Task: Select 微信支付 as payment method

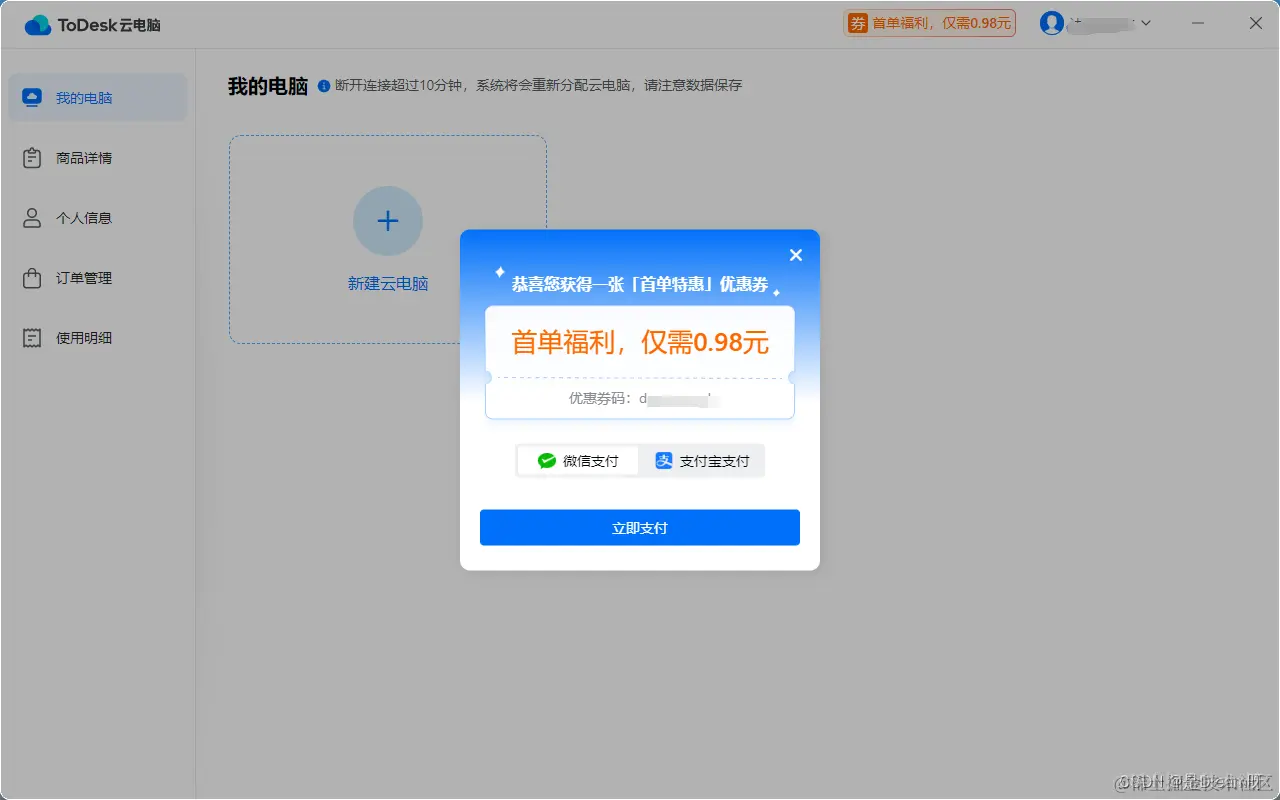Action: click(578, 460)
